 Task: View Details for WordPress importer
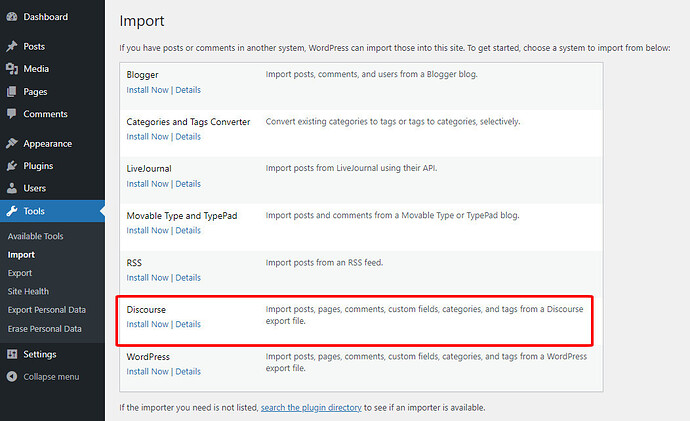188,371
